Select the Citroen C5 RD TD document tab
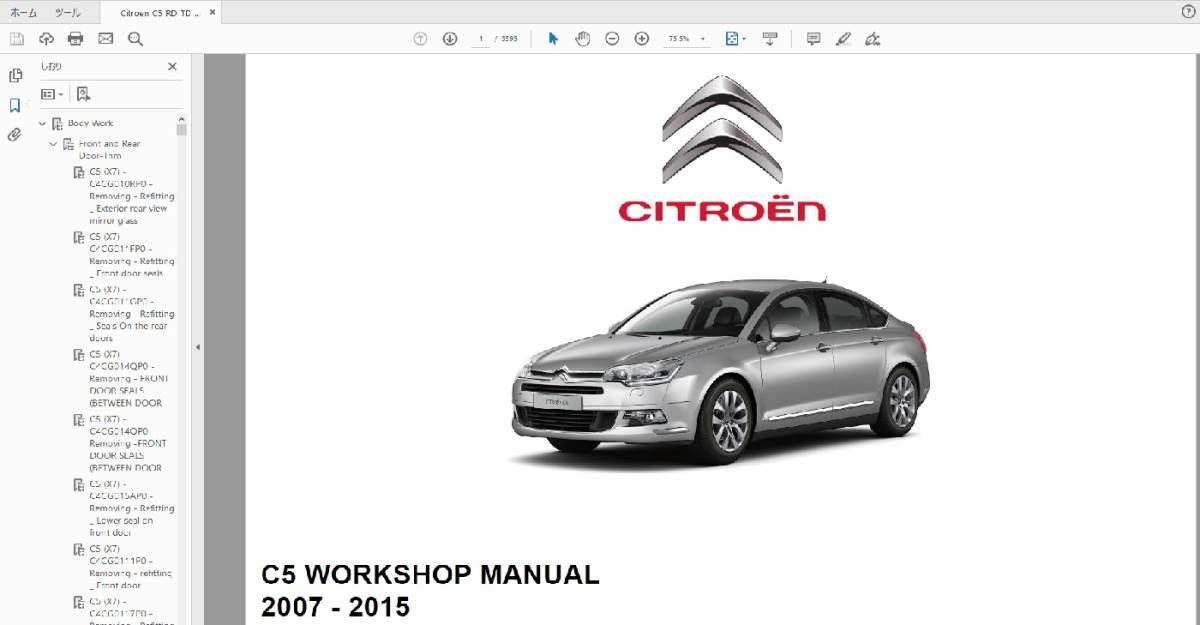 point(160,12)
